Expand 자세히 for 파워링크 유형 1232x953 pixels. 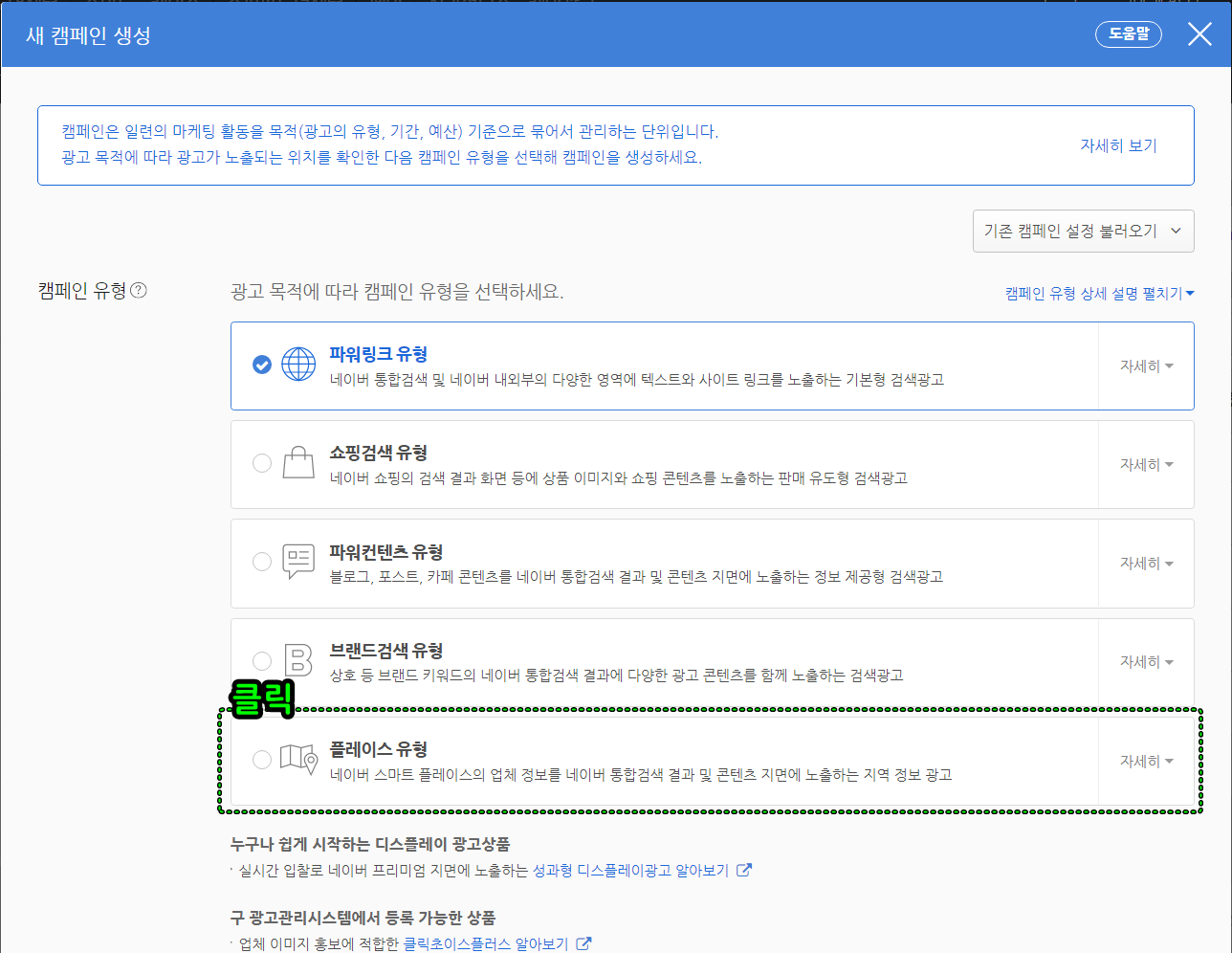(1147, 366)
